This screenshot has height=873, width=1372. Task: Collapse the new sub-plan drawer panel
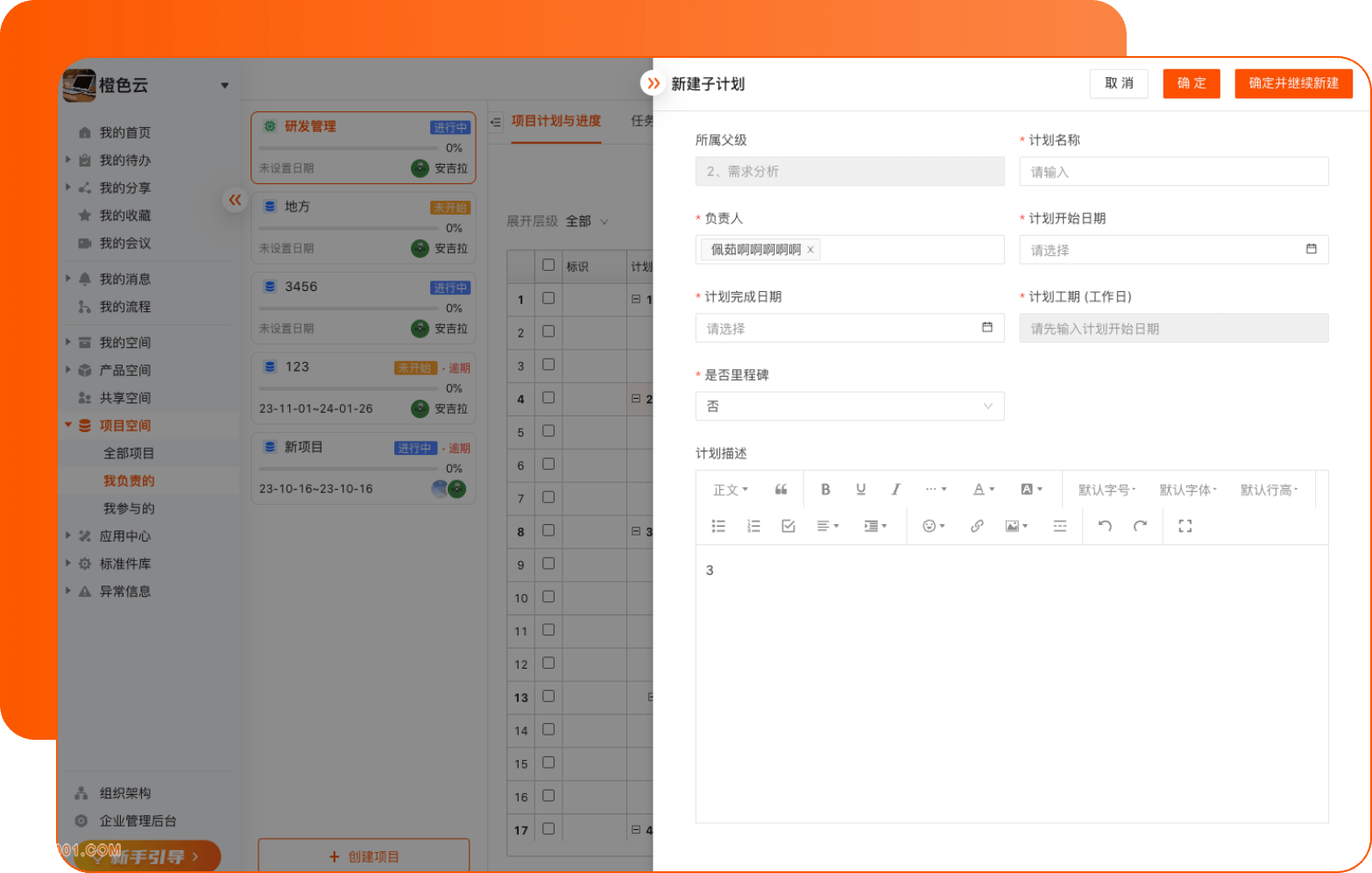tap(653, 83)
